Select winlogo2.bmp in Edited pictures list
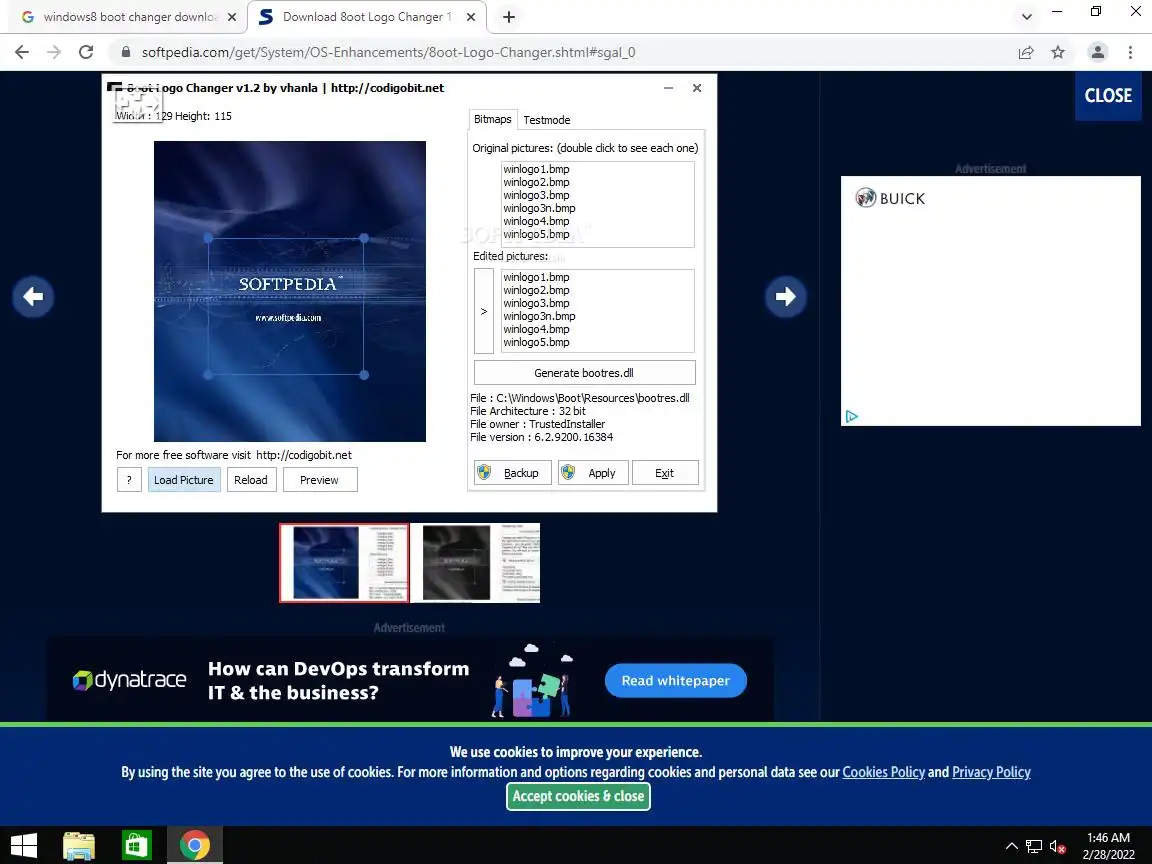The height and width of the screenshot is (864, 1152). click(536, 290)
